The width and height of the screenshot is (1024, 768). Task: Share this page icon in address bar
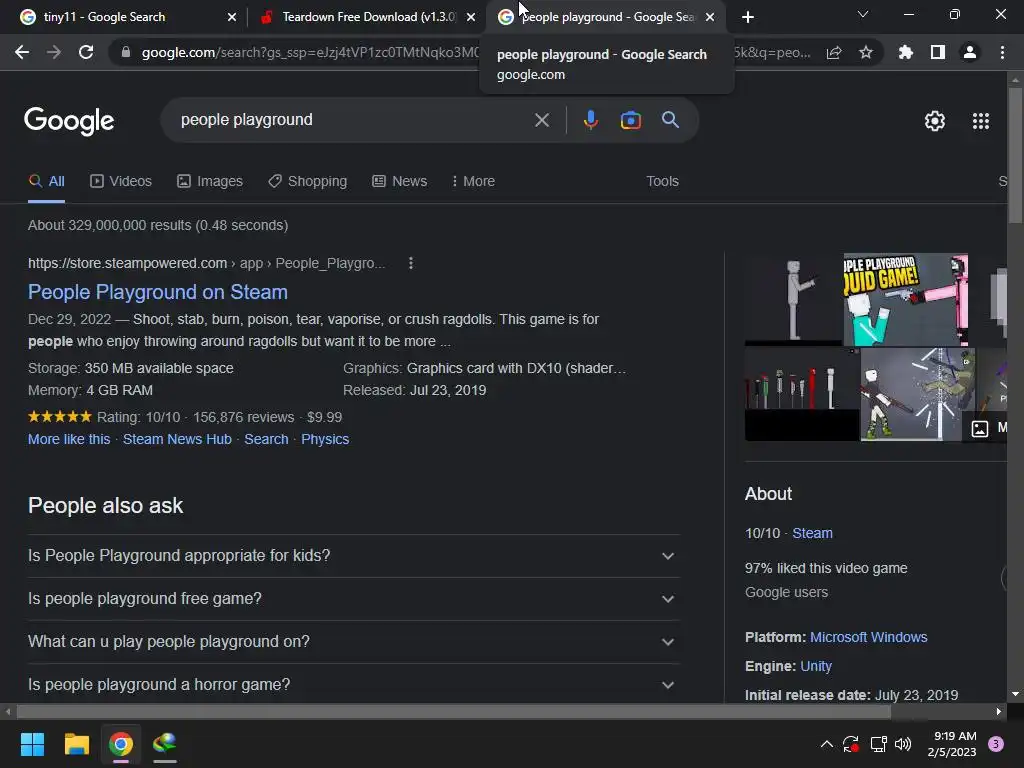click(x=833, y=53)
